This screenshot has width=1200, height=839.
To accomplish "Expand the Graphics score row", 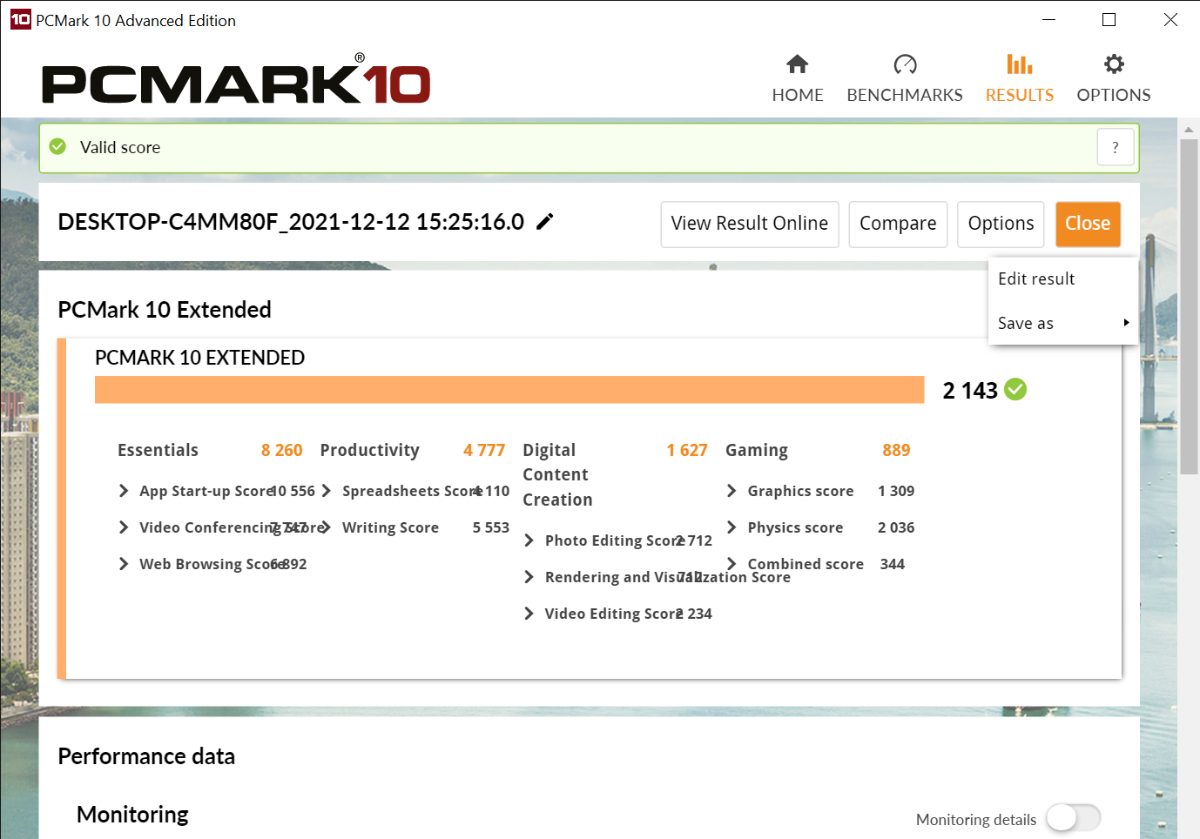I will (732, 491).
